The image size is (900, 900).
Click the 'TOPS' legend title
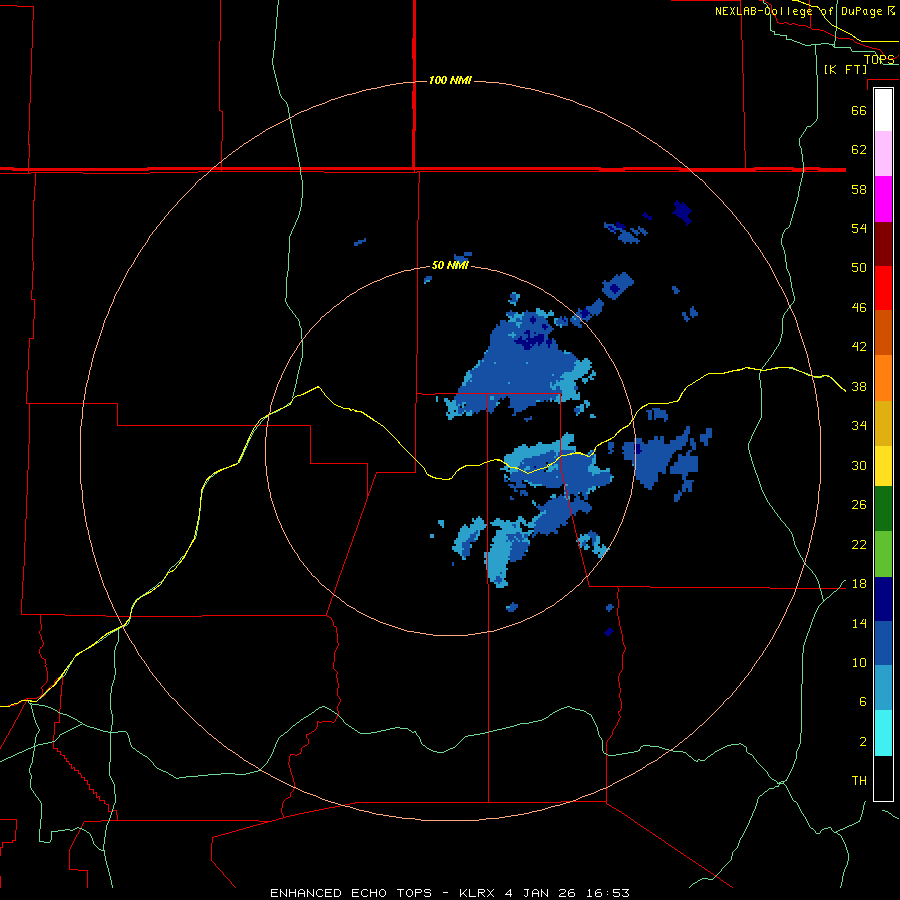point(879,59)
